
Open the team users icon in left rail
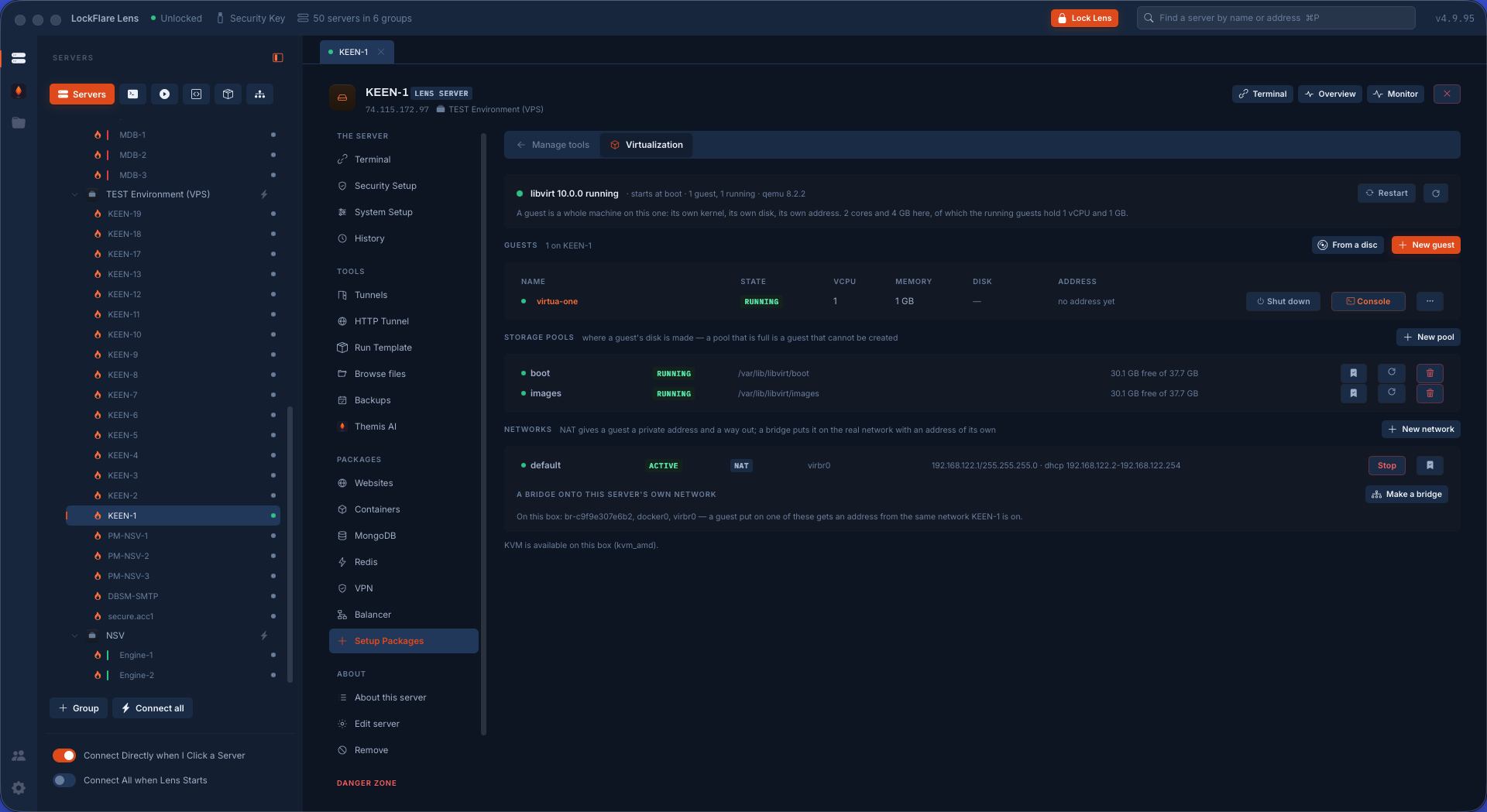[19, 755]
